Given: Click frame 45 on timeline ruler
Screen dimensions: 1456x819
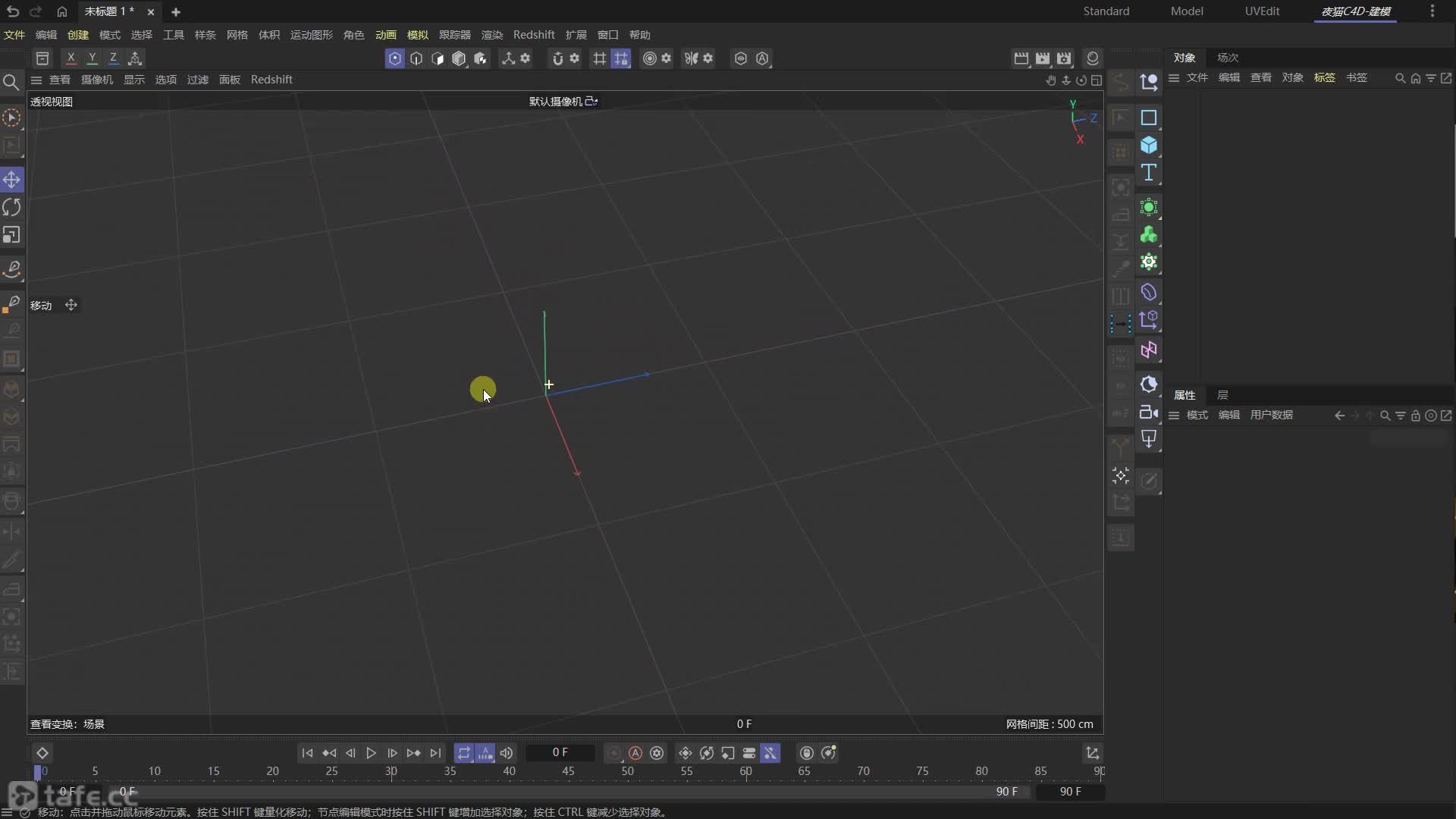Looking at the screenshot, I should (568, 771).
